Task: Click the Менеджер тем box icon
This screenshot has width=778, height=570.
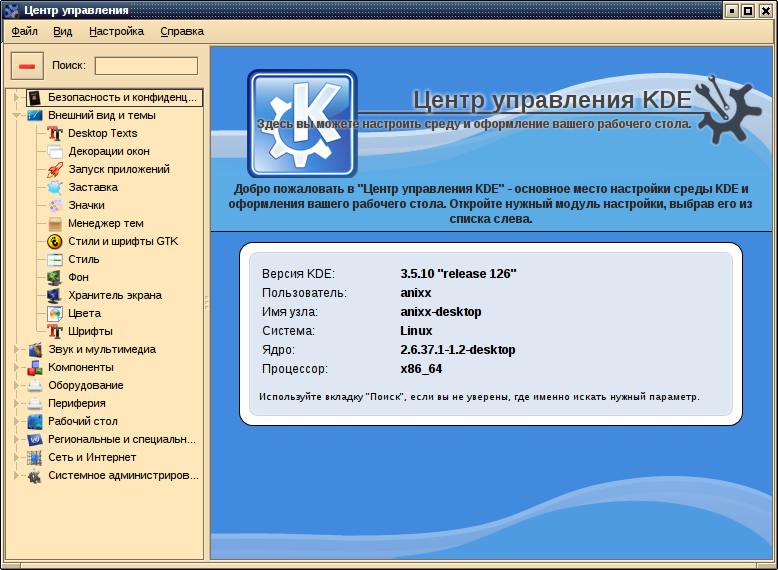Action: [x=55, y=224]
